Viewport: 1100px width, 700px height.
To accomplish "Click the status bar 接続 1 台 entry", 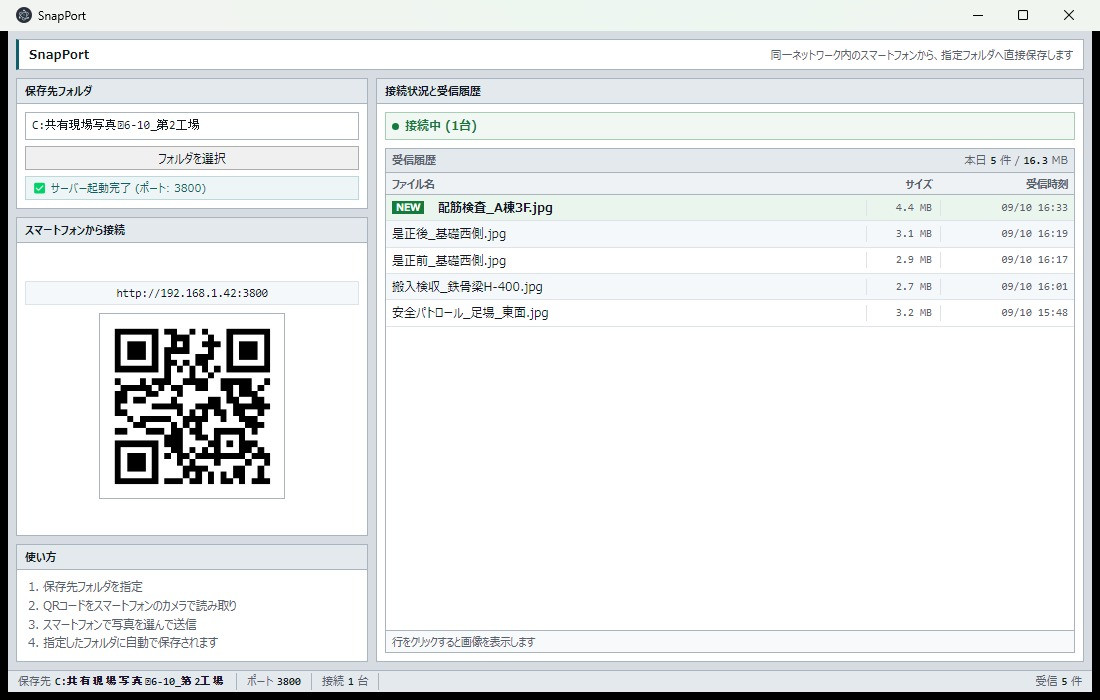I will point(344,681).
